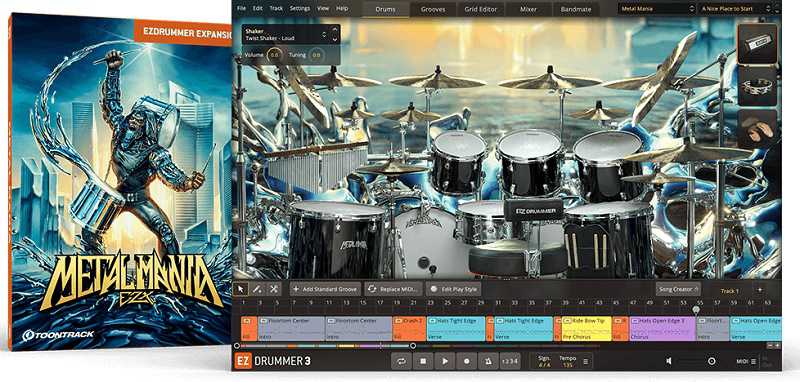Toggle loop playback on the transport
The width and height of the screenshot is (800, 382).
coord(401,361)
